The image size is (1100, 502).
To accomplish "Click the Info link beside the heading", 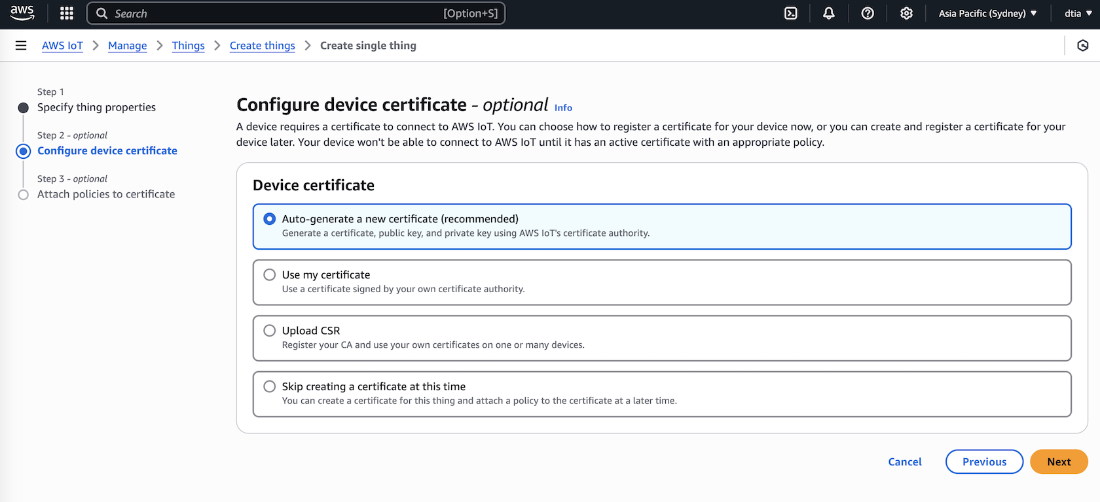I will (x=563, y=107).
